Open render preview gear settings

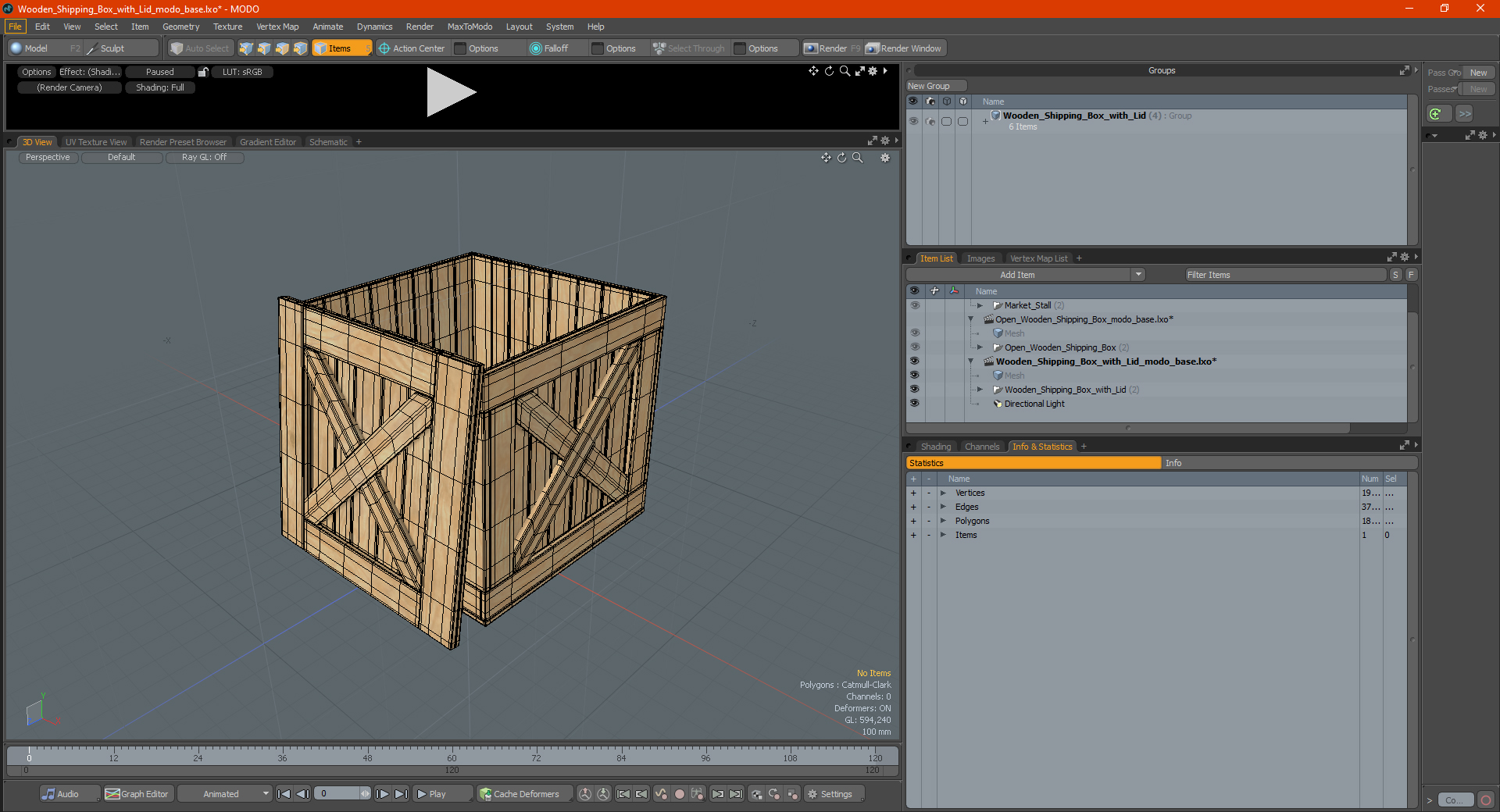tap(873, 71)
